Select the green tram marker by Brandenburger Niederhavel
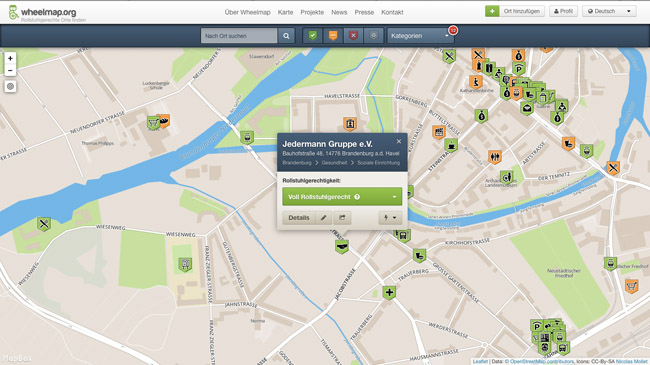The height and width of the screenshot is (365, 650). [x=247, y=137]
